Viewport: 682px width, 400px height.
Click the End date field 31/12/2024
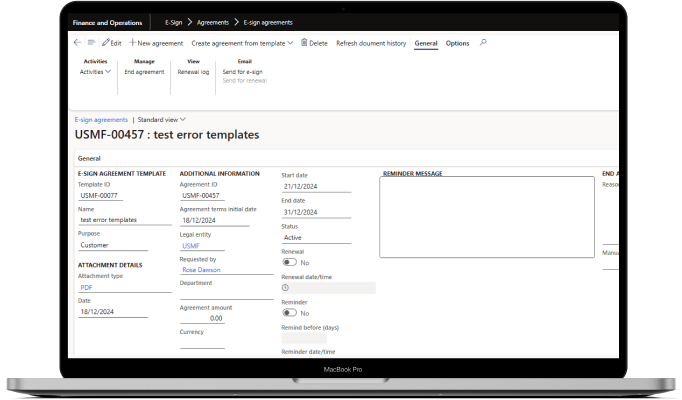316,212
